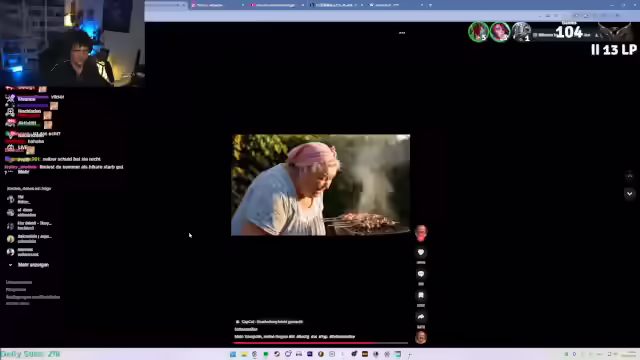Open the creator username below the CapCut label

[x=246, y=329]
